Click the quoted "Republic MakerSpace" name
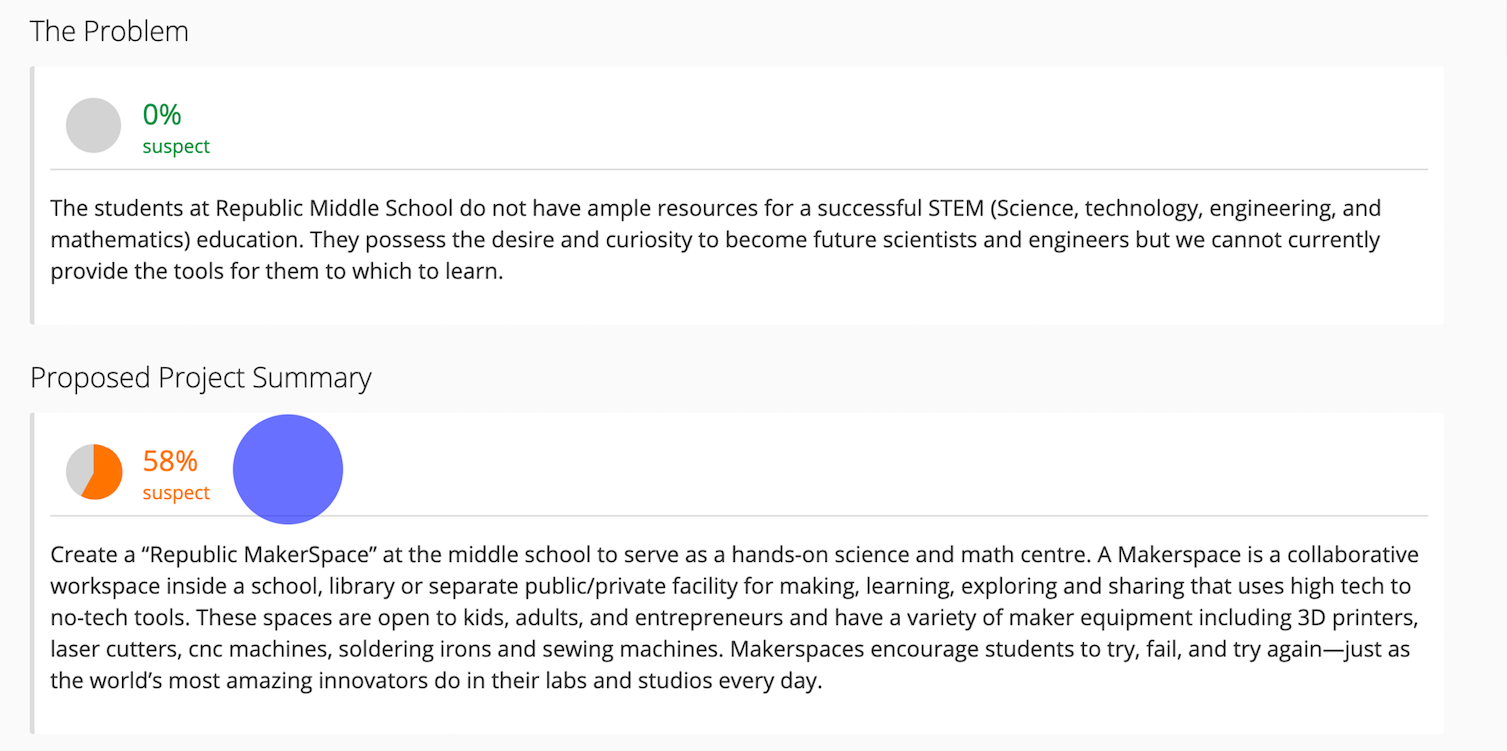 click(222, 555)
